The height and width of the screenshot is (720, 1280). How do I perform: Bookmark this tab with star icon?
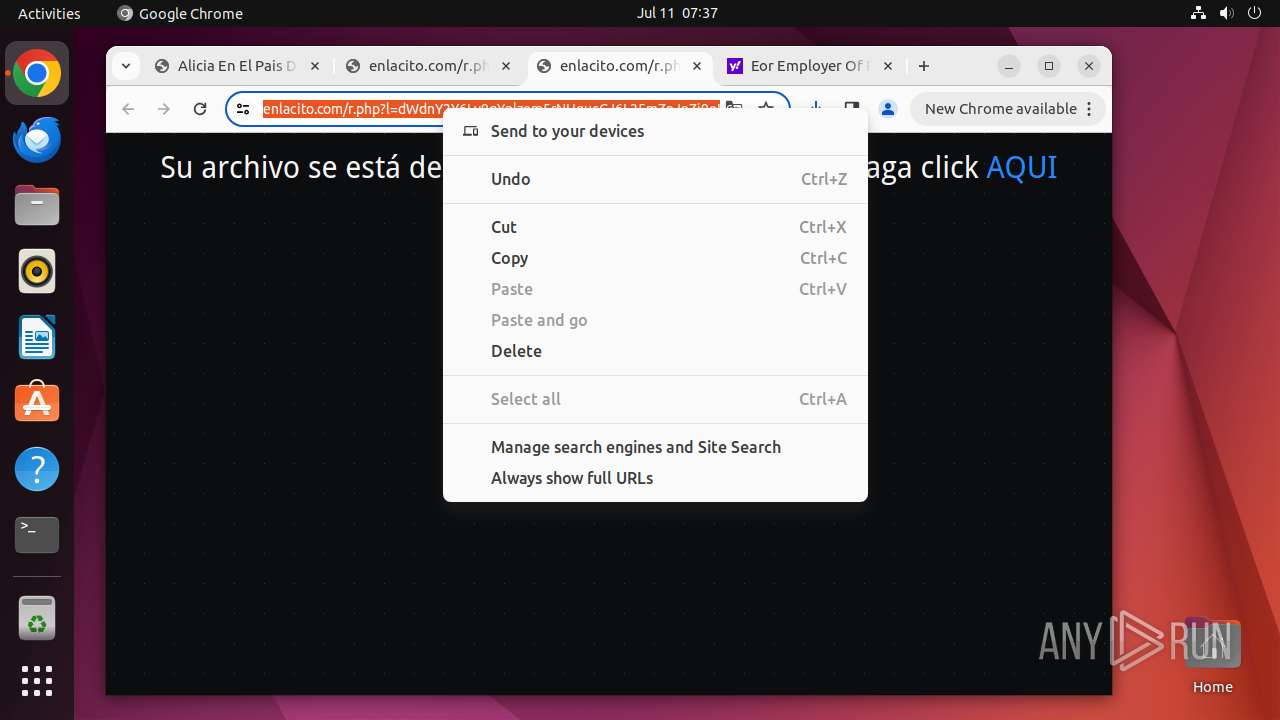766,109
